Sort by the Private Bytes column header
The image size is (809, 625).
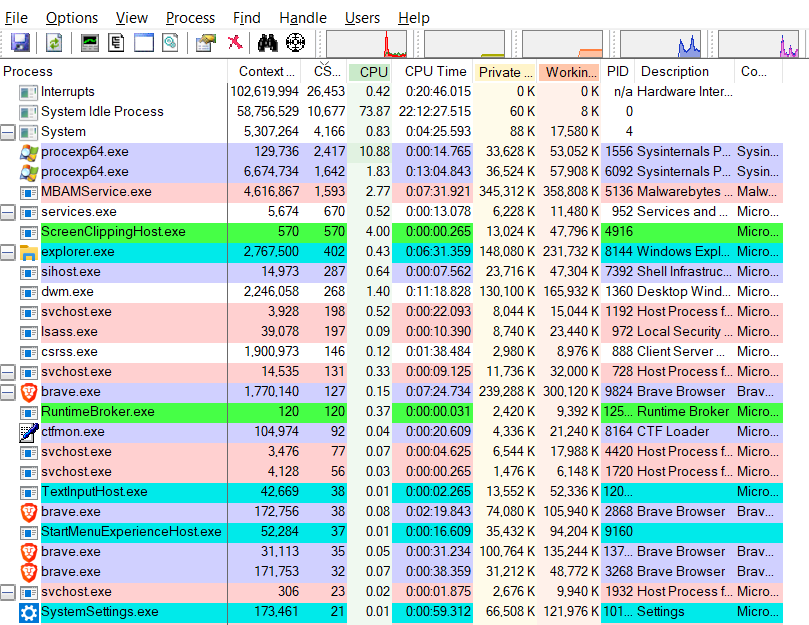pyautogui.click(x=506, y=71)
